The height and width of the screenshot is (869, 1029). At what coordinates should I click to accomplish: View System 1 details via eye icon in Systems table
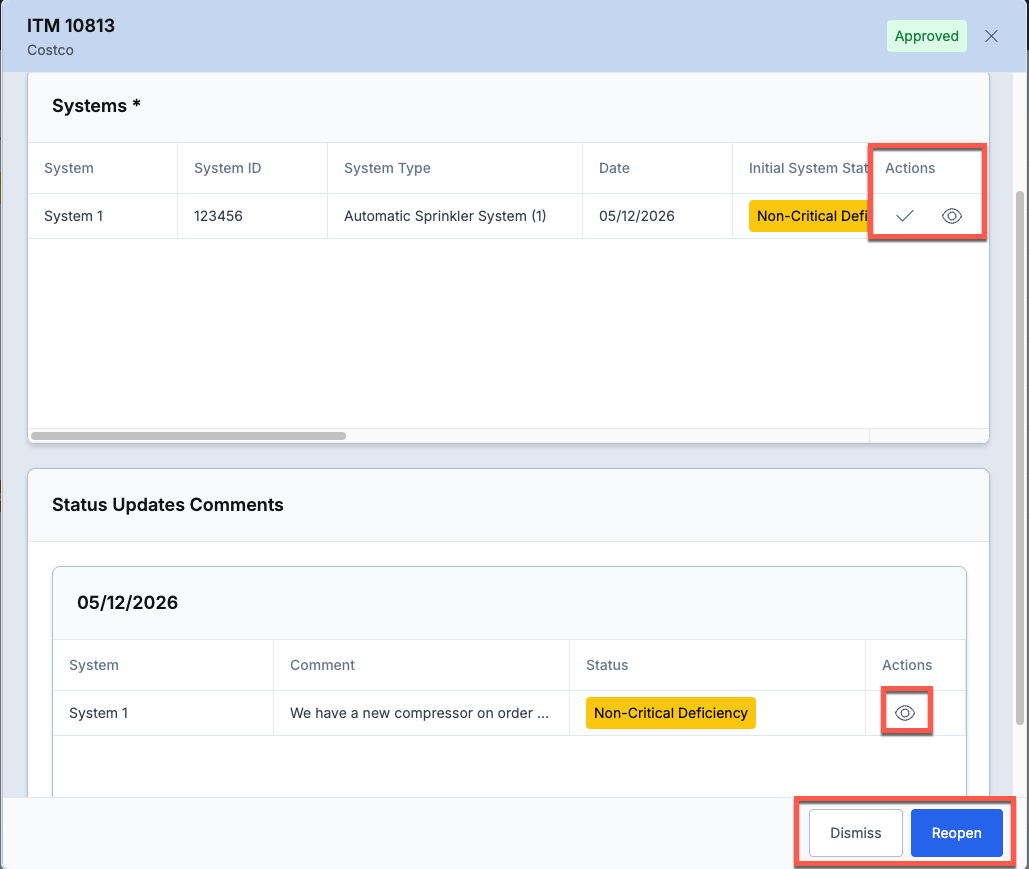(952, 216)
